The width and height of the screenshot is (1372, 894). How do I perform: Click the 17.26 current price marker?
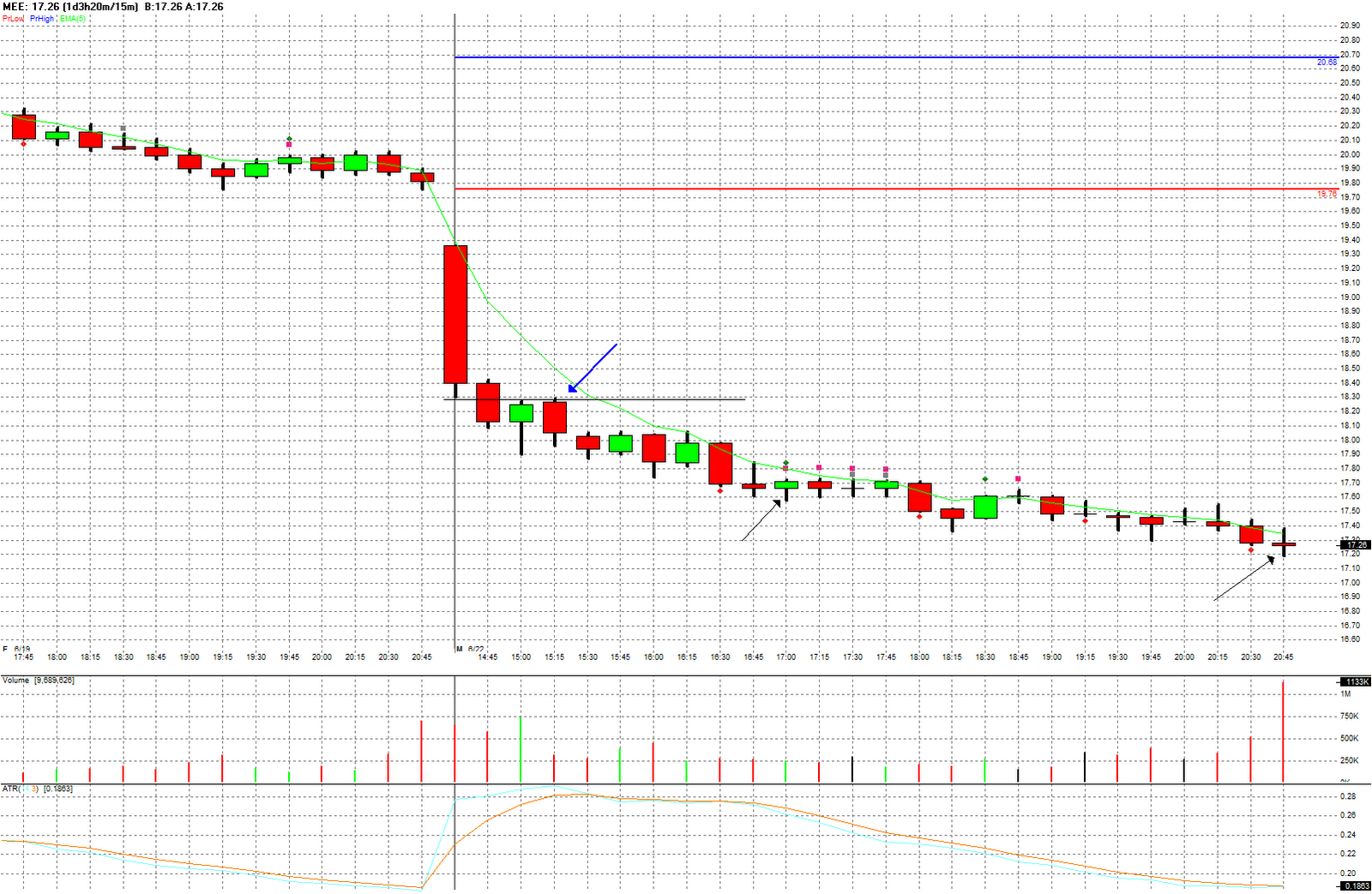(x=1356, y=544)
